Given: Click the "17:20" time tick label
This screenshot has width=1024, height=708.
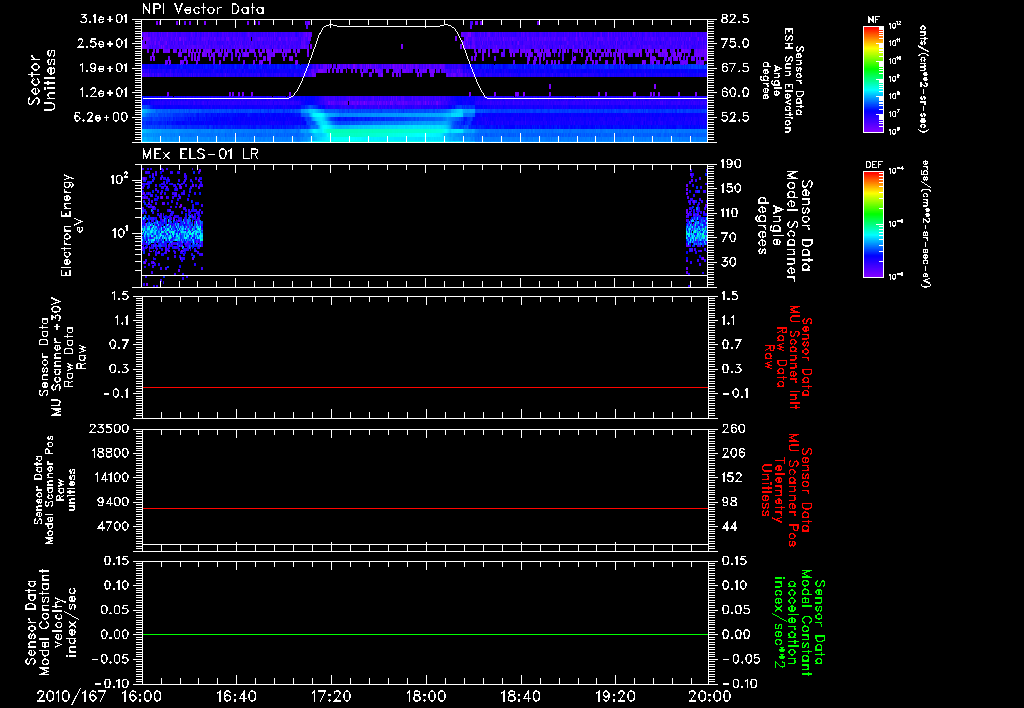Looking at the screenshot, I should (x=331, y=696).
